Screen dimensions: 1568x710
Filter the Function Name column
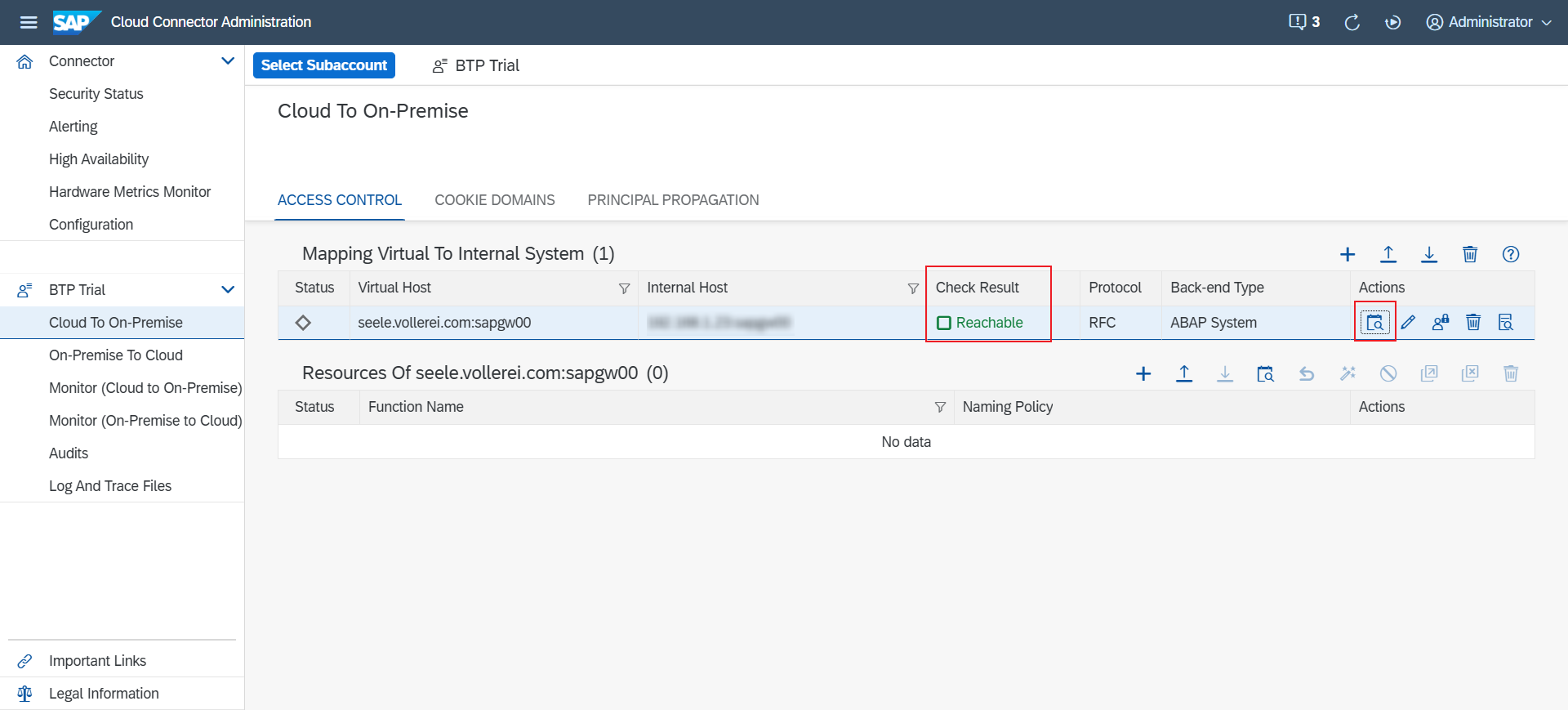[x=940, y=408]
